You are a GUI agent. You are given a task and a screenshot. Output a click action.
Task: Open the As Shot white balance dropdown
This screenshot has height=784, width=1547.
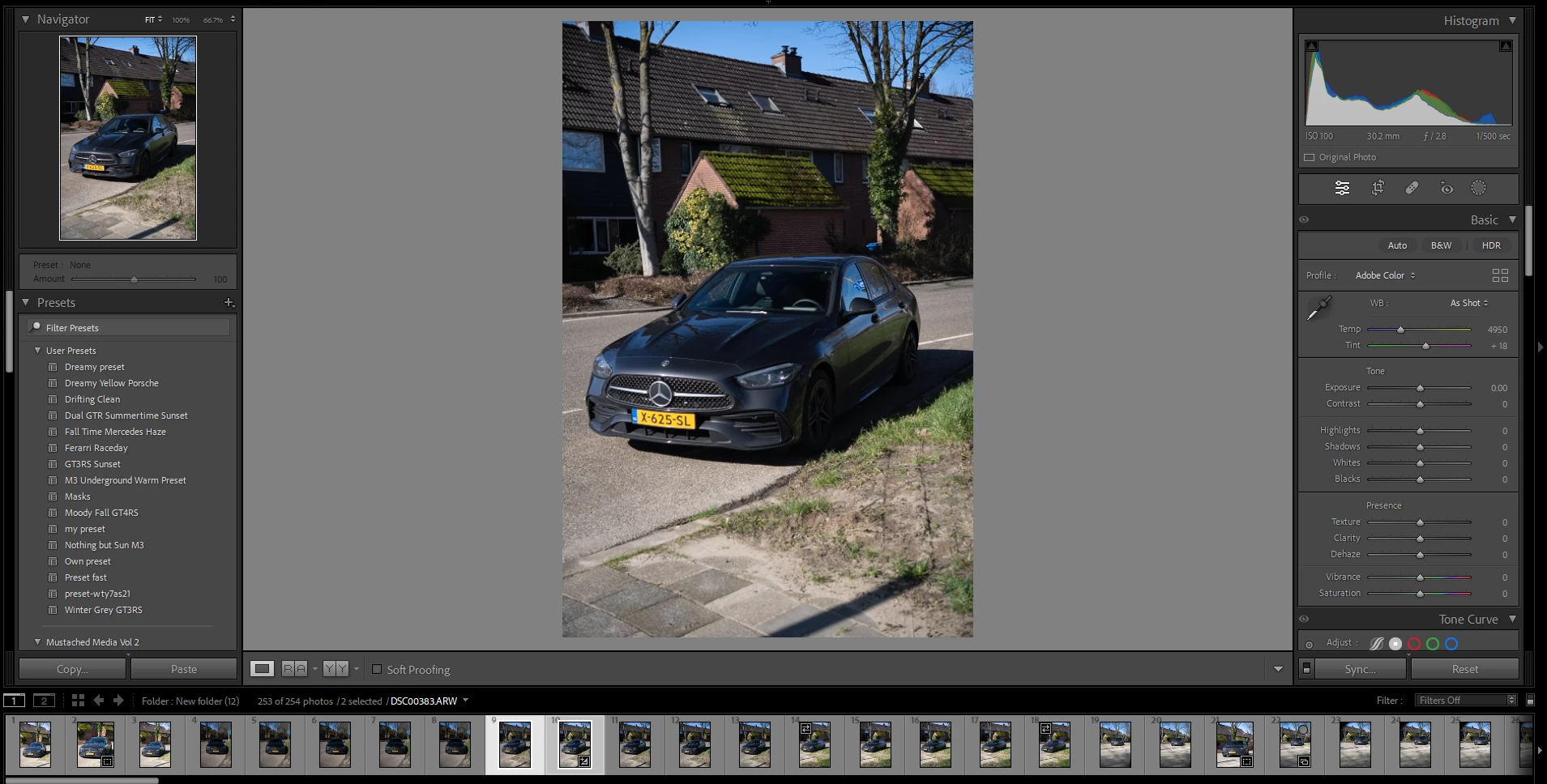1469,303
